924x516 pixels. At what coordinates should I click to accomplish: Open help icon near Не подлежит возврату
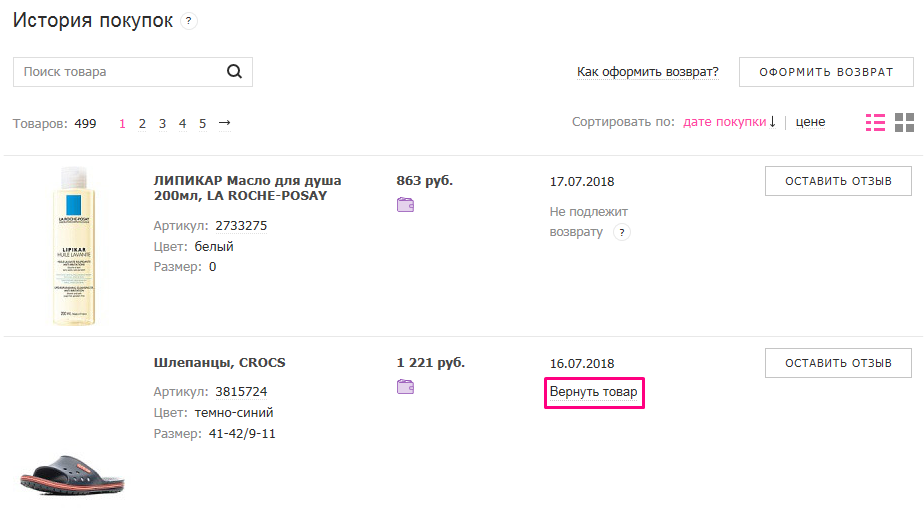[622, 233]
